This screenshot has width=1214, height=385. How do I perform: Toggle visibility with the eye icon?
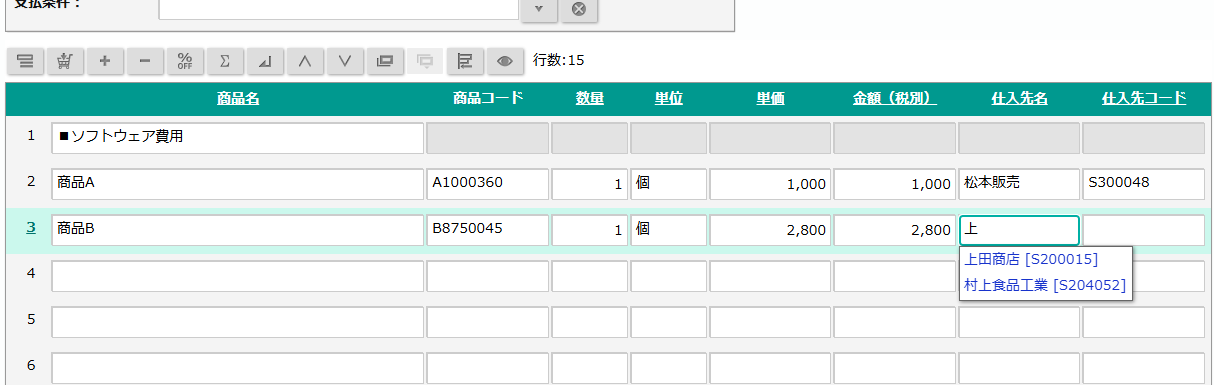click(505, 61)
